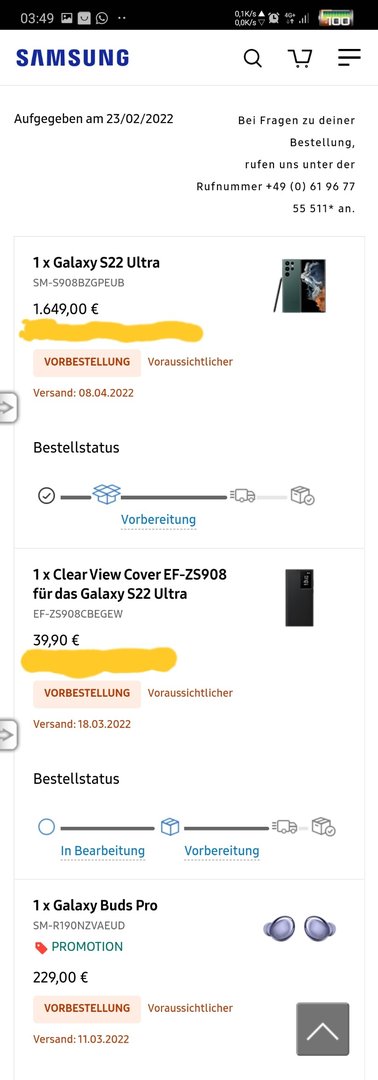The width and height of the screenshot is (378, 1080).
Task: Expand the side arrow tab beside Galaxy S22 Ultra
Action: click(8, 407)
